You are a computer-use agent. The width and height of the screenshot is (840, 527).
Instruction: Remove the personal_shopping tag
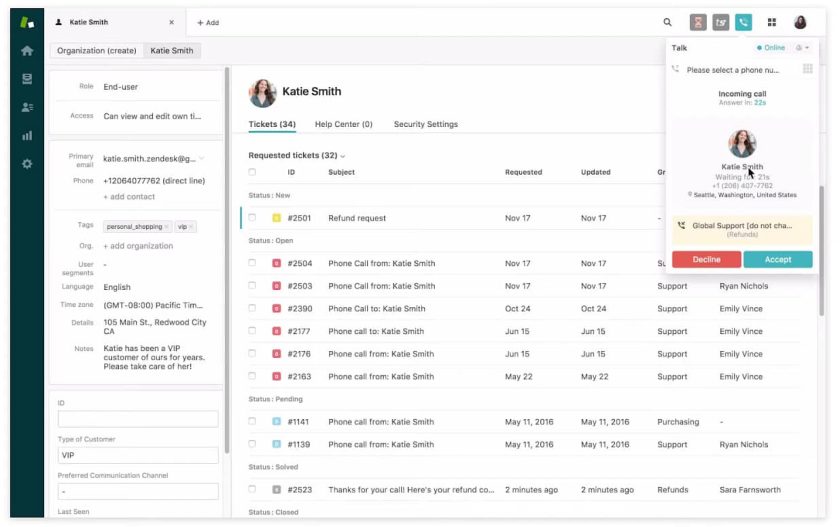pos(167,227)
